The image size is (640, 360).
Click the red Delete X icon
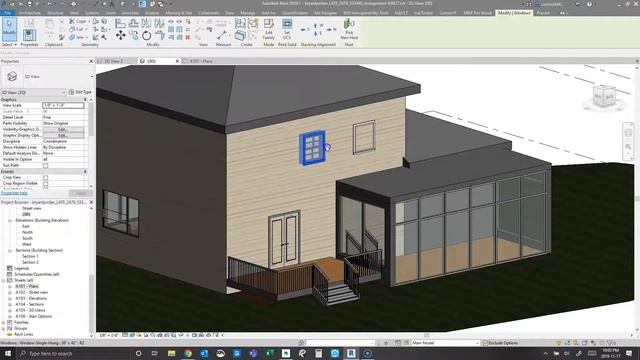coord(188,38)
